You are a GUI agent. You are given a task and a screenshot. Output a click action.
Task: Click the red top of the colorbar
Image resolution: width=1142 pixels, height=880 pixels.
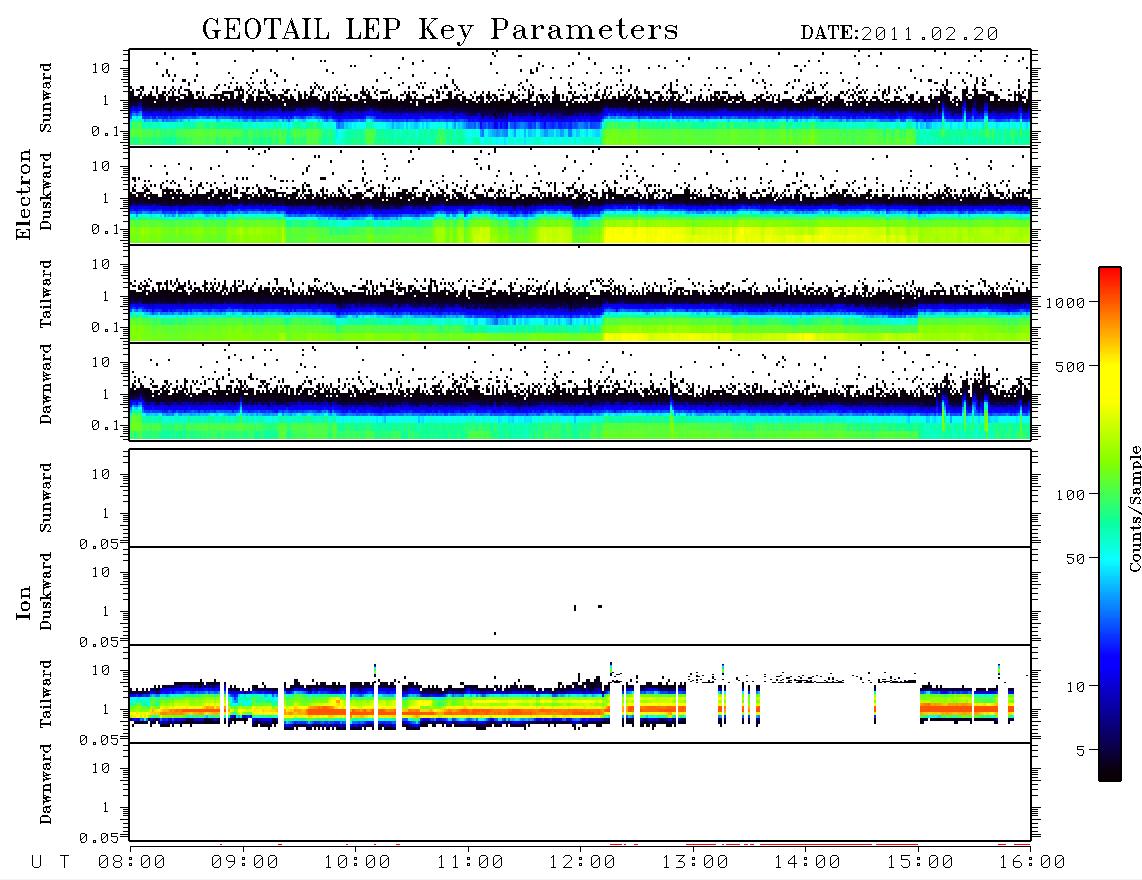coord(1110,275)
